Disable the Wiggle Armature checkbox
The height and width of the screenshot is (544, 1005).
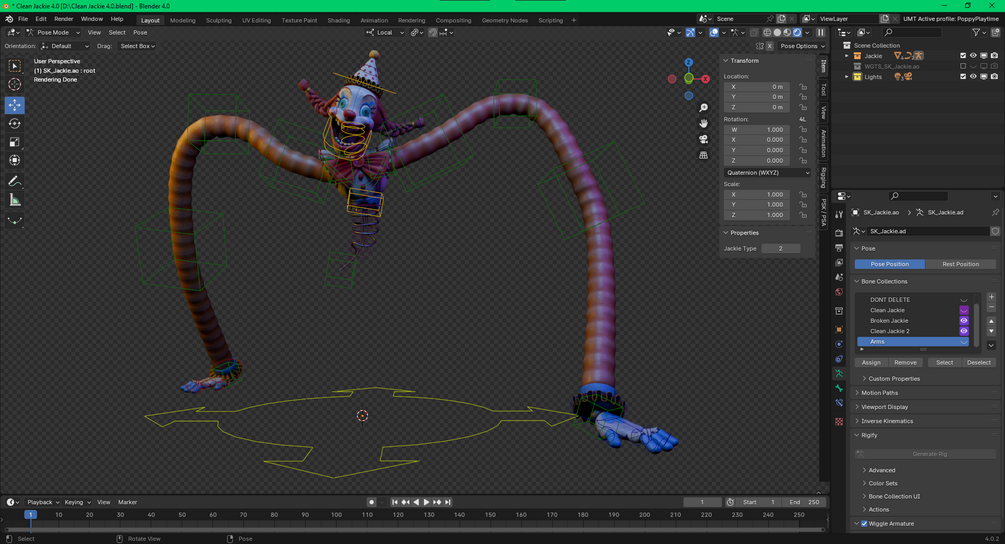coord(864,523)
